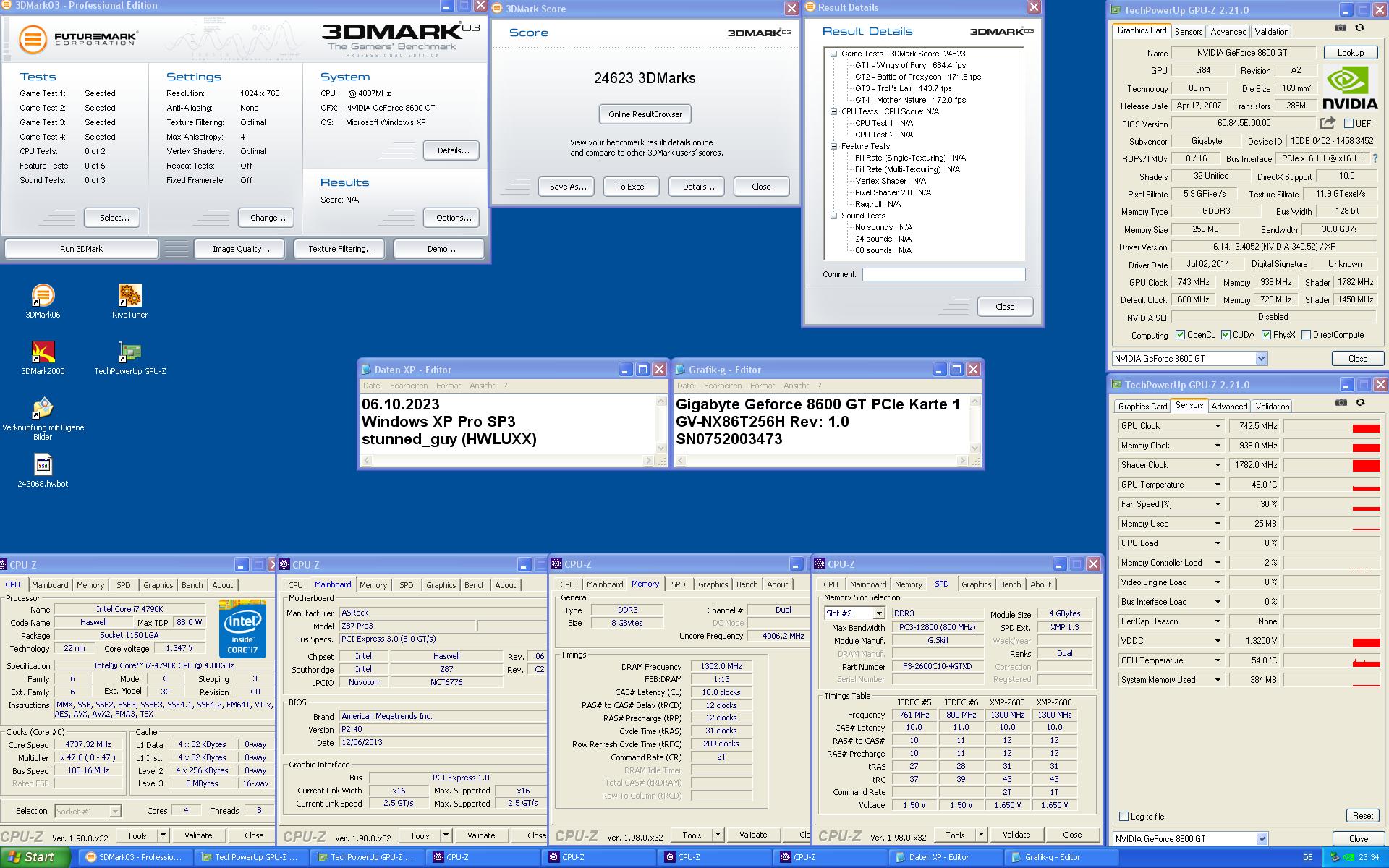The width and height of the screenshot is (1389, 868).
Task: Switch to Advanced tab in top GPU-Z
Action: [x=1228, y=32]
